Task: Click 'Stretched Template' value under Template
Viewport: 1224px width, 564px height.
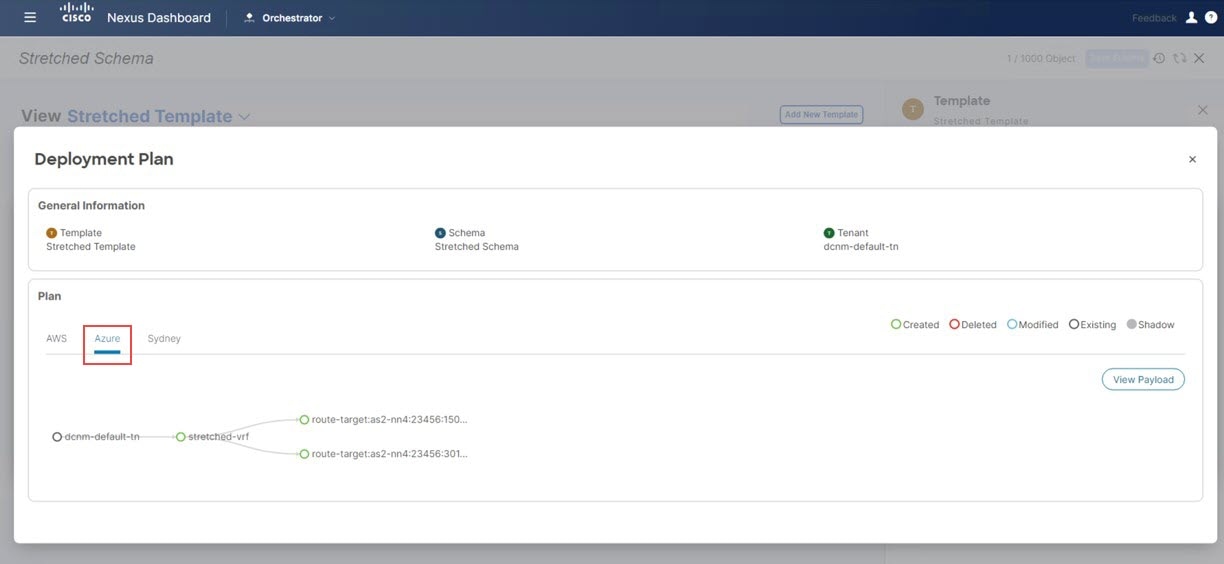Action: [x=91, y=246]
